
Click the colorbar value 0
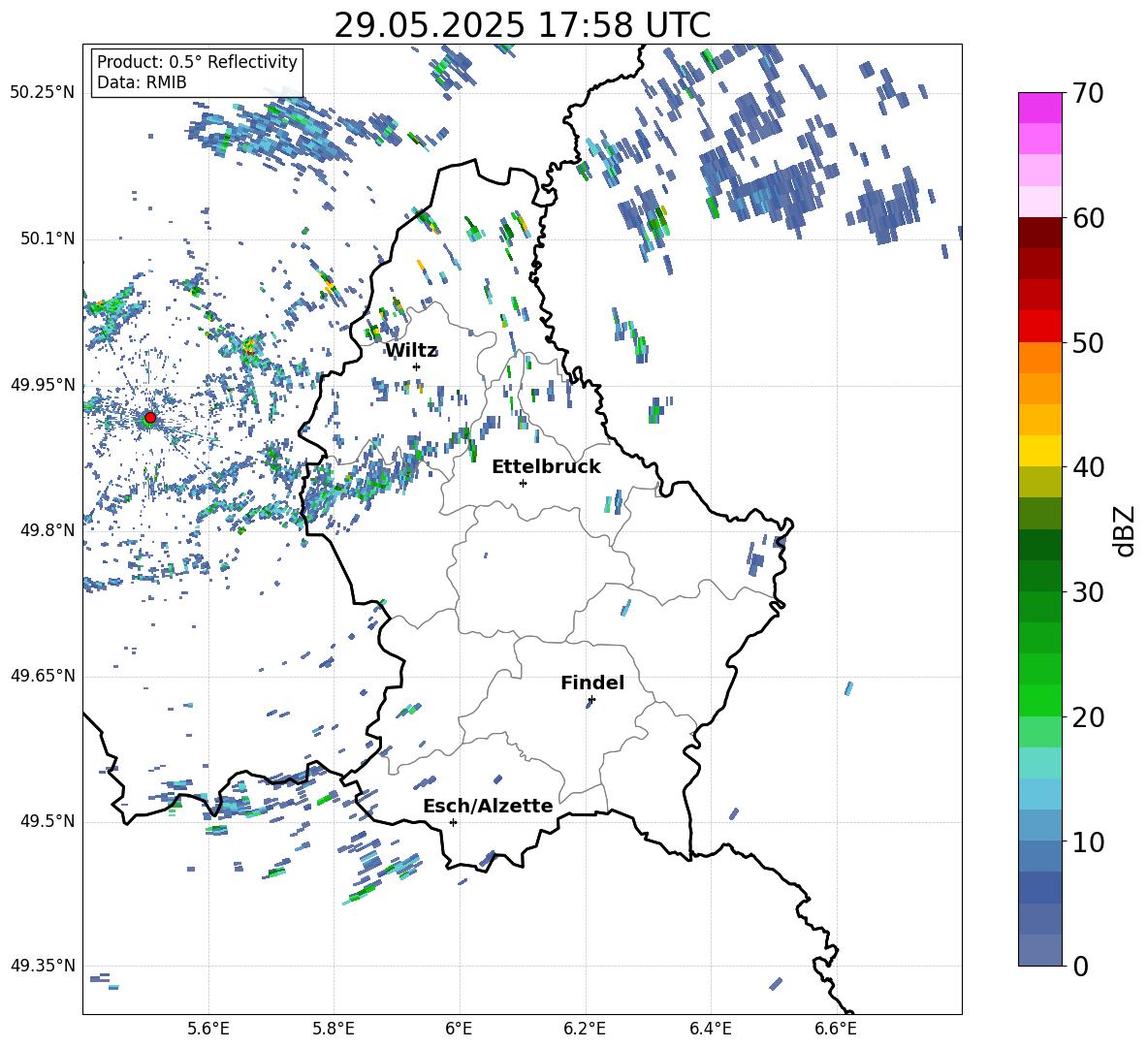[1080, 966]
